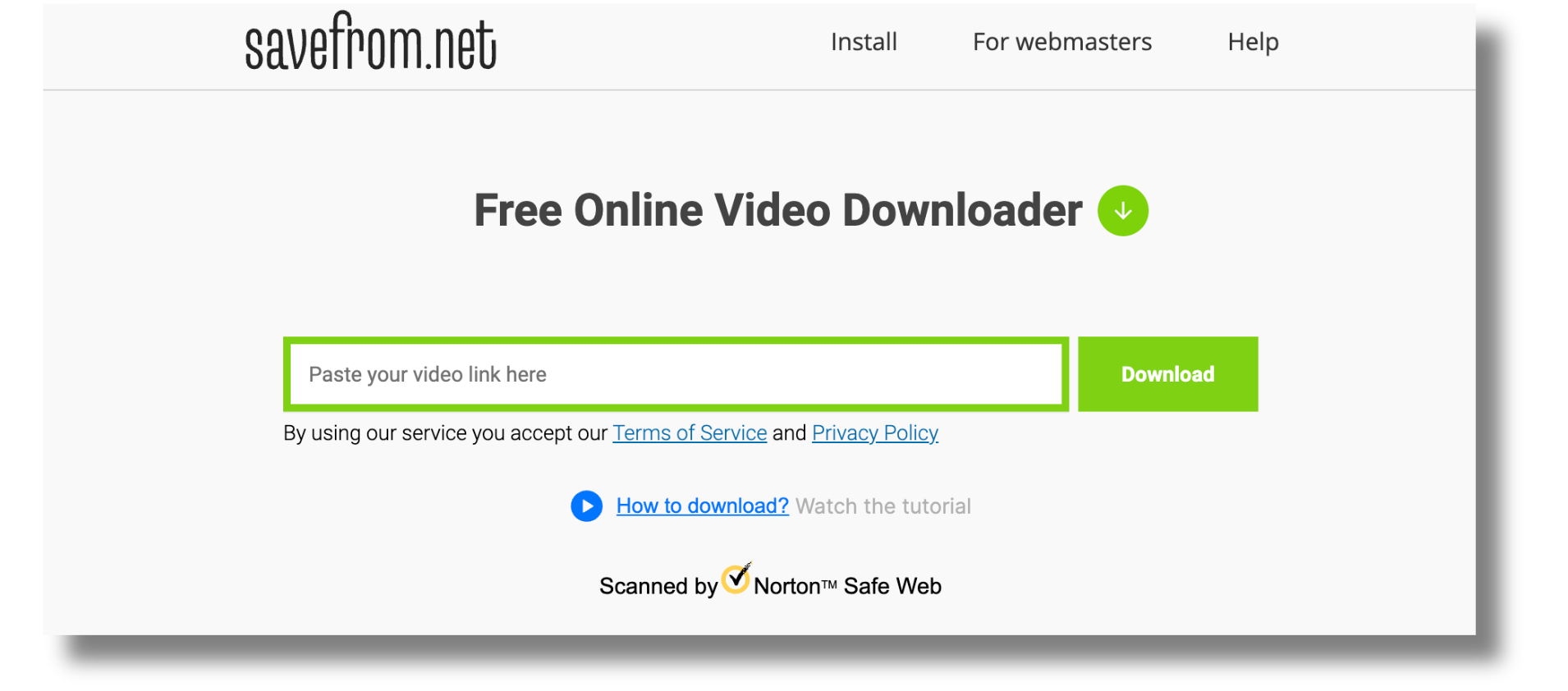Focus the video link input field
This screenshot has height=691, width=1568.
coord(676,374)
